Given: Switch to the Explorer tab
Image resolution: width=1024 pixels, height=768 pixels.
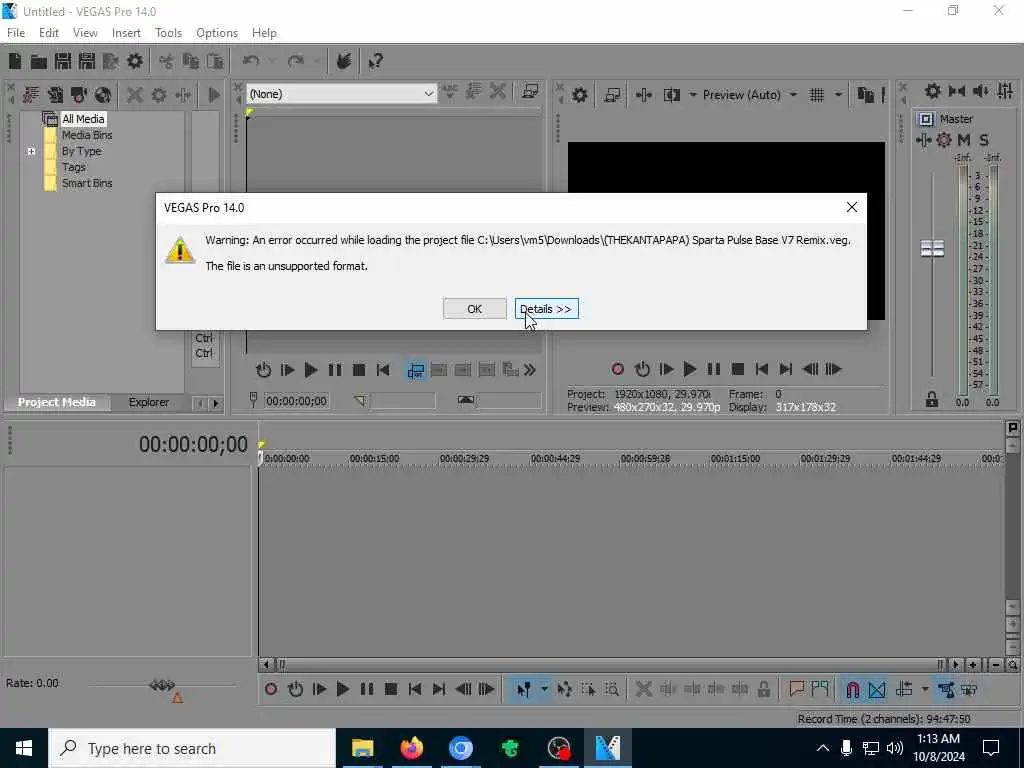Looking at the screenshot, I should coord(149,402).
